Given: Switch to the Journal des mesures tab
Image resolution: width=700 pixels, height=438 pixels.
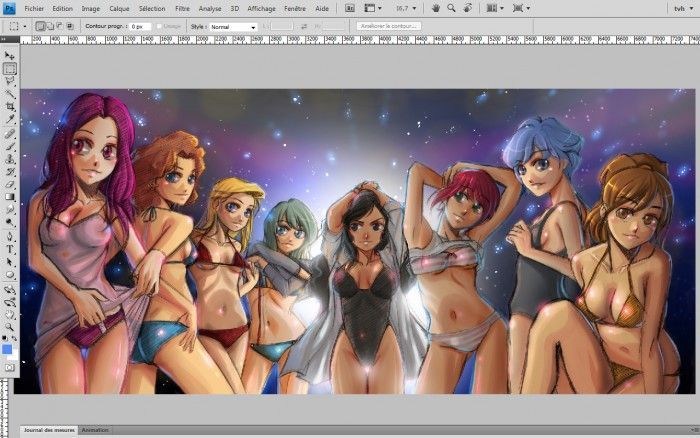Looking at the screenshot, I should 49,430.
